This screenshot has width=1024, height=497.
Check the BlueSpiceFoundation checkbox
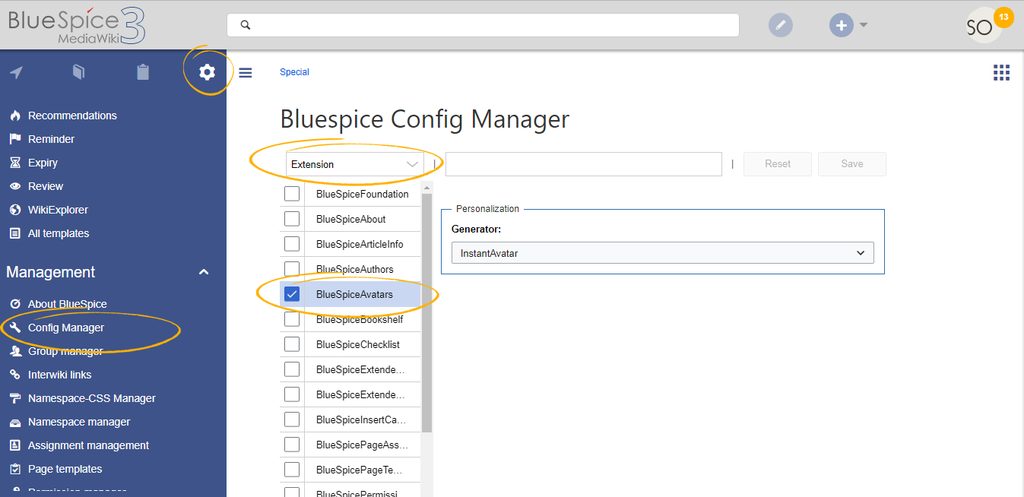coord(292,194)
